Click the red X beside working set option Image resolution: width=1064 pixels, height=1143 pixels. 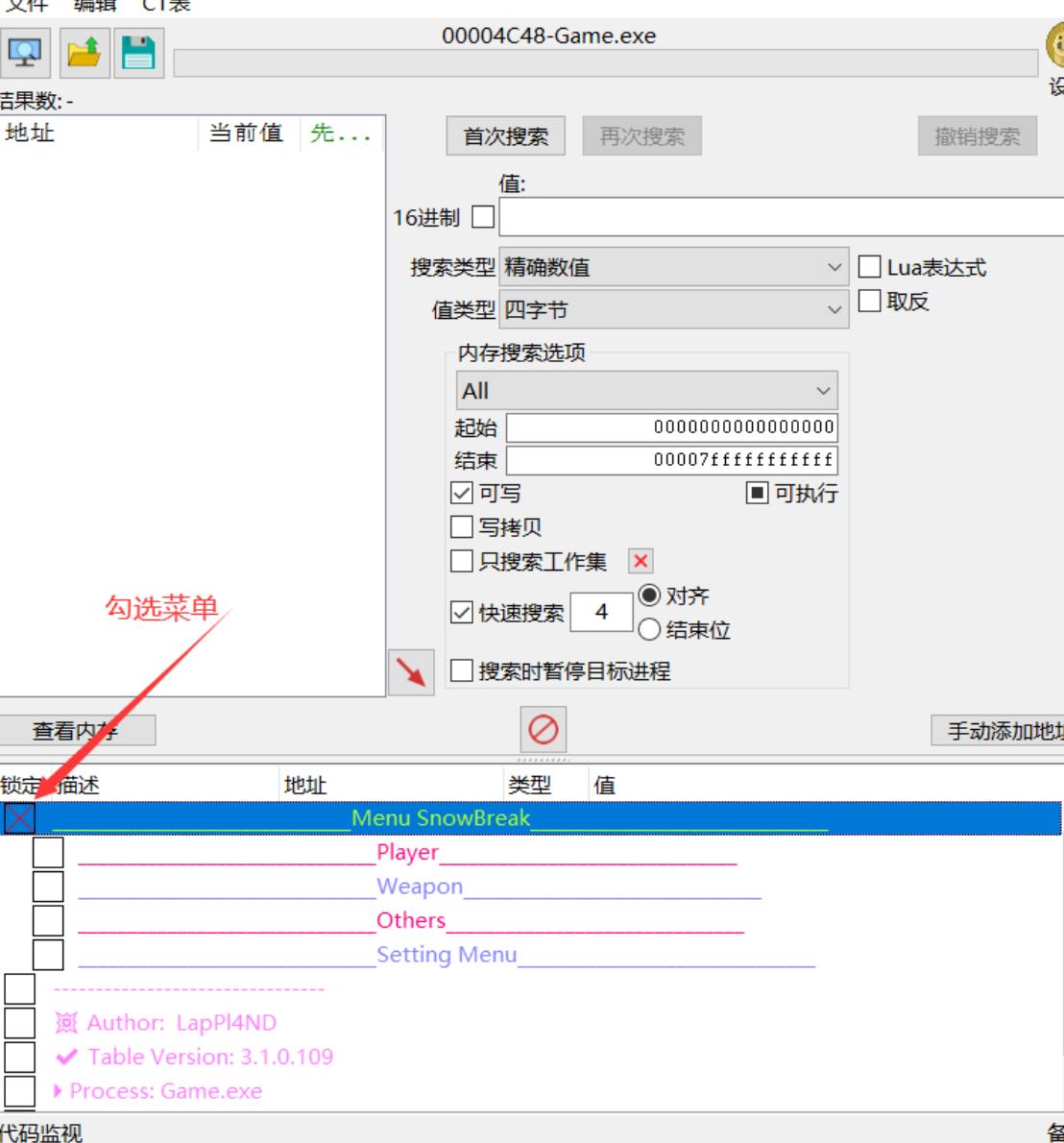[x=641, y=561]
